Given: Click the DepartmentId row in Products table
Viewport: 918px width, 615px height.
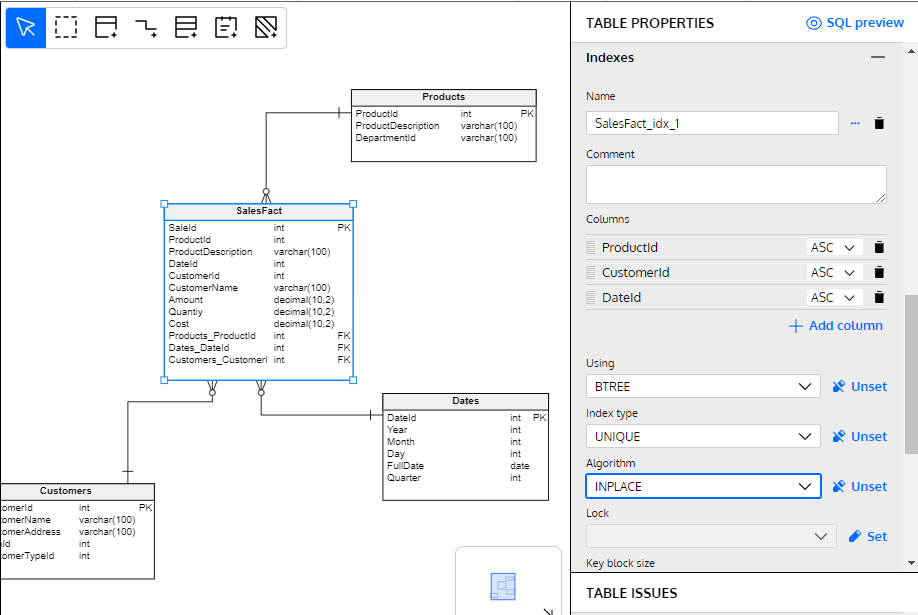Looking at the screenshot, I should pyautogui.click(x=443, y=138).
